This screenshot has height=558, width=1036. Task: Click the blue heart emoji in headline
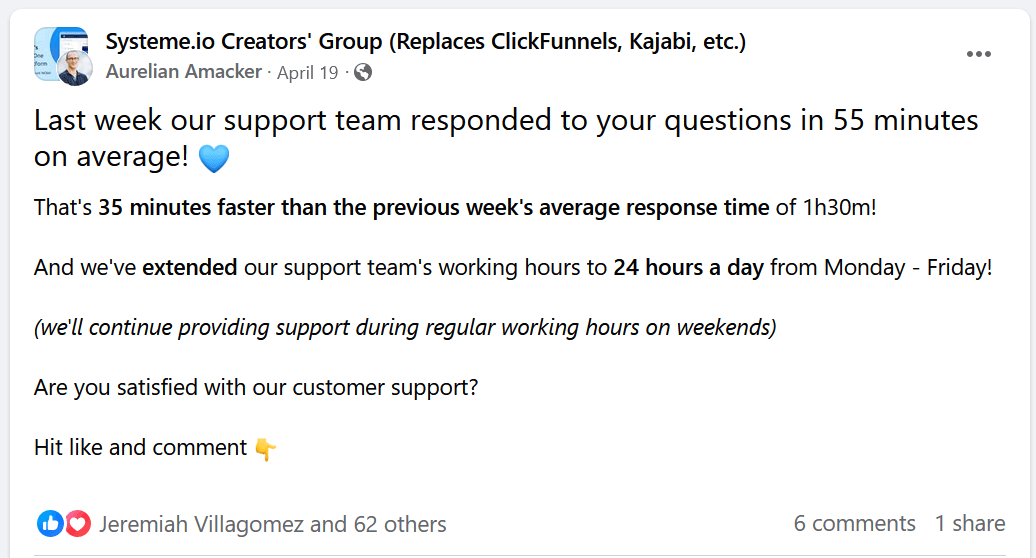coord(214,159)
